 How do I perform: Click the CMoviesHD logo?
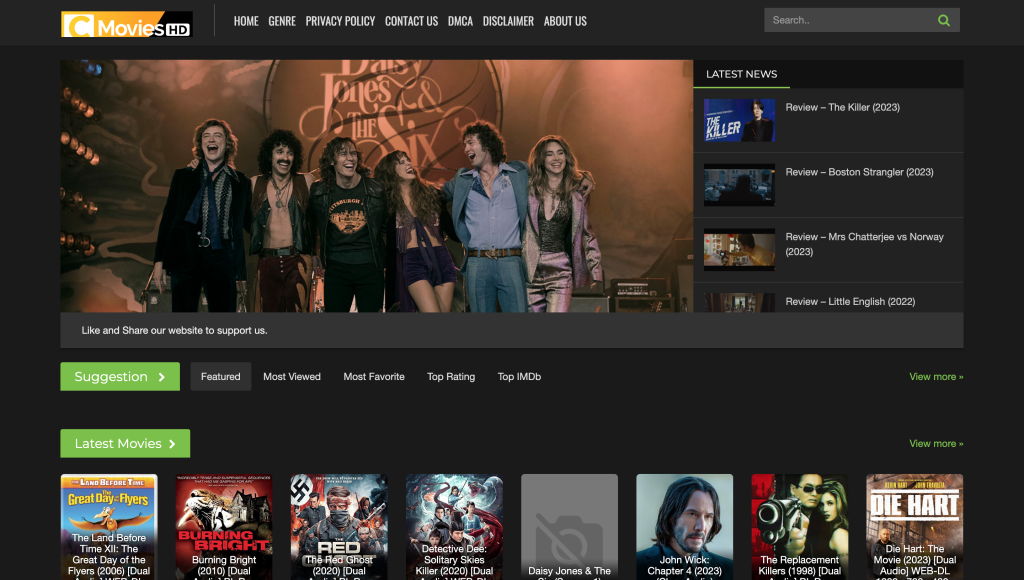click(126, 24)
